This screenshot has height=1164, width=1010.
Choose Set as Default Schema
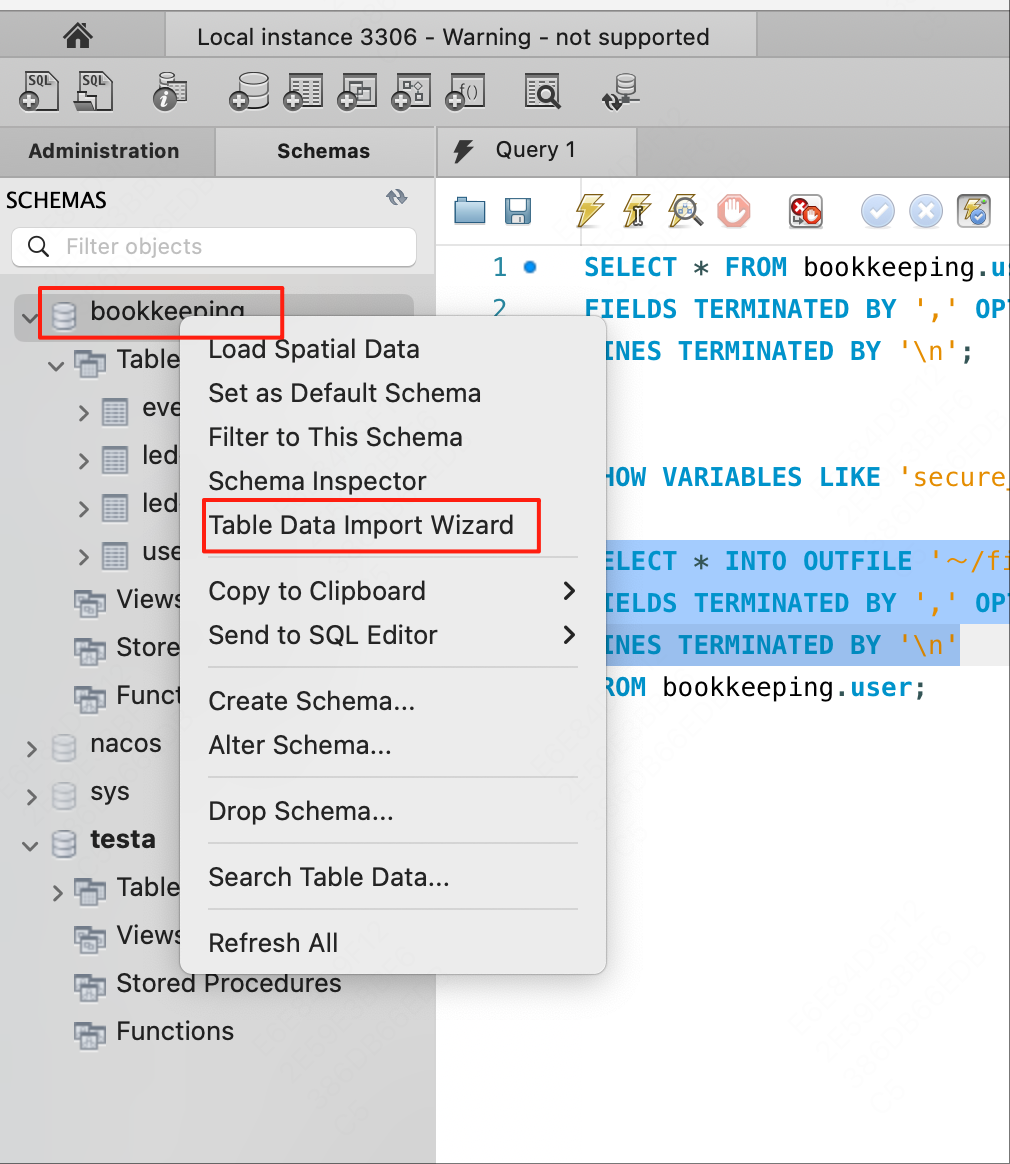pyautogui.click(x=344, y=393)
